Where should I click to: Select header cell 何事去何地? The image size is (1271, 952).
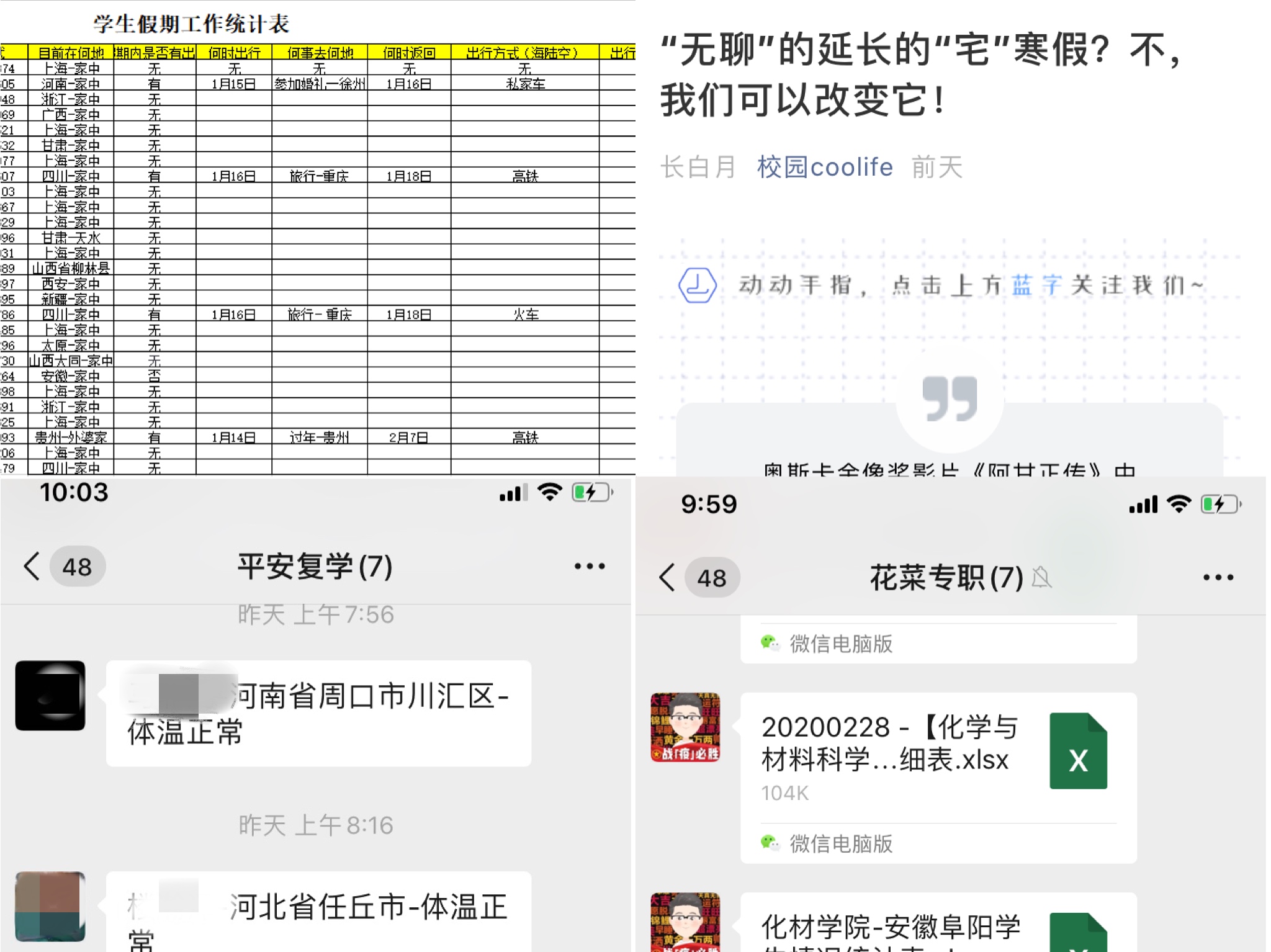click(320, 52)
